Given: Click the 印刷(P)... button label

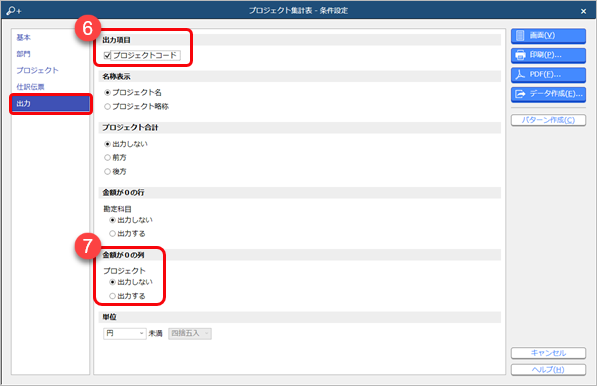Looking at the screenshot, I should click(x=546, y=55).
